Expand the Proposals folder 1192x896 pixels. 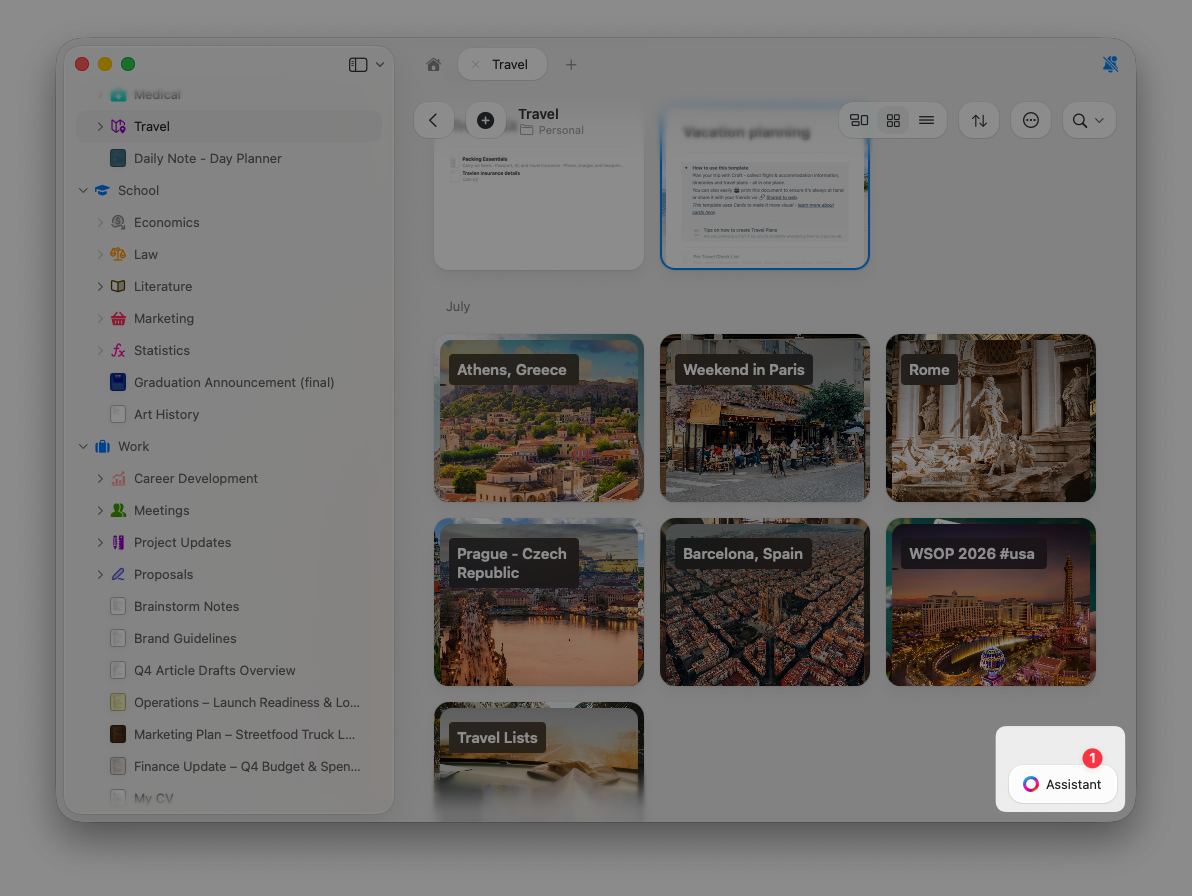pyautogui.click(x=100, y=574)
